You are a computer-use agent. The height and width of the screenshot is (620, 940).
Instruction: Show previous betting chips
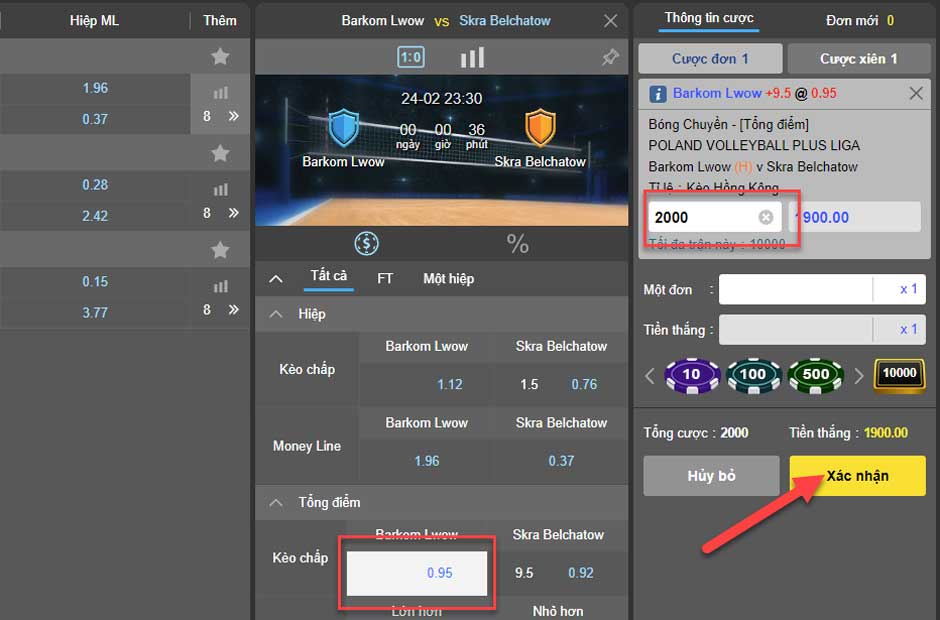coord(650,376)
